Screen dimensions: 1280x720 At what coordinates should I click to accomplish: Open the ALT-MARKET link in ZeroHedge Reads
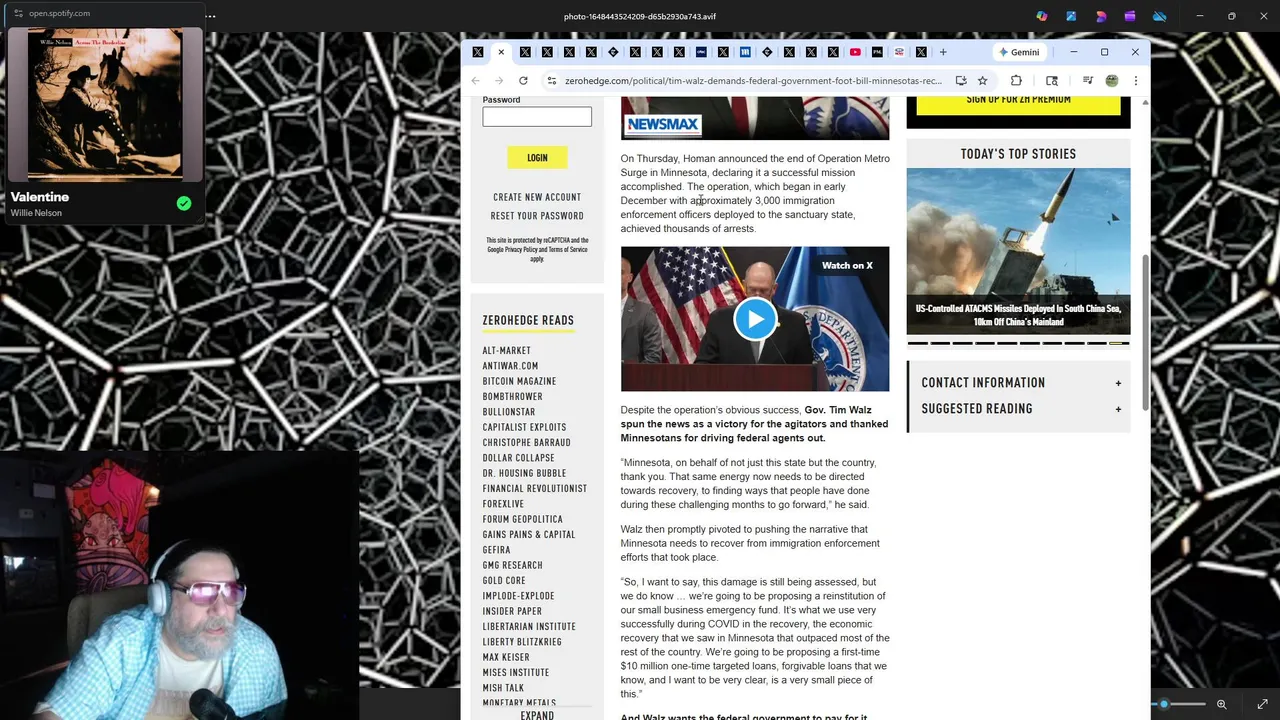pyautogui.click(x=506, y=351)
